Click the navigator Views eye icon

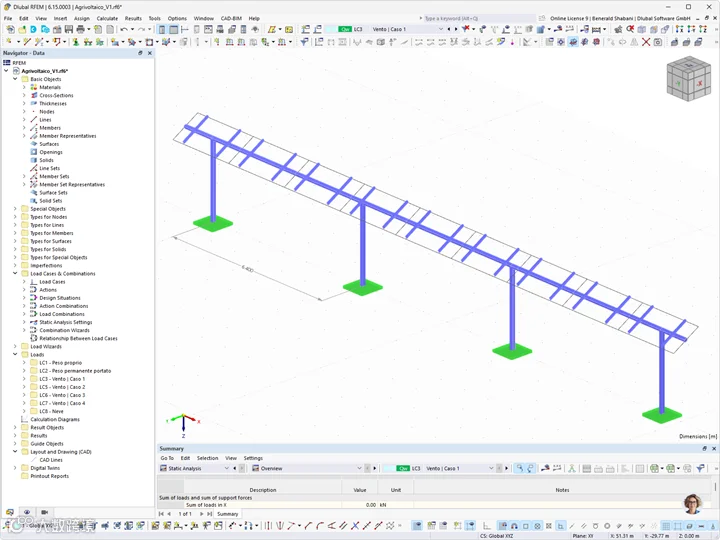(27, 512)
